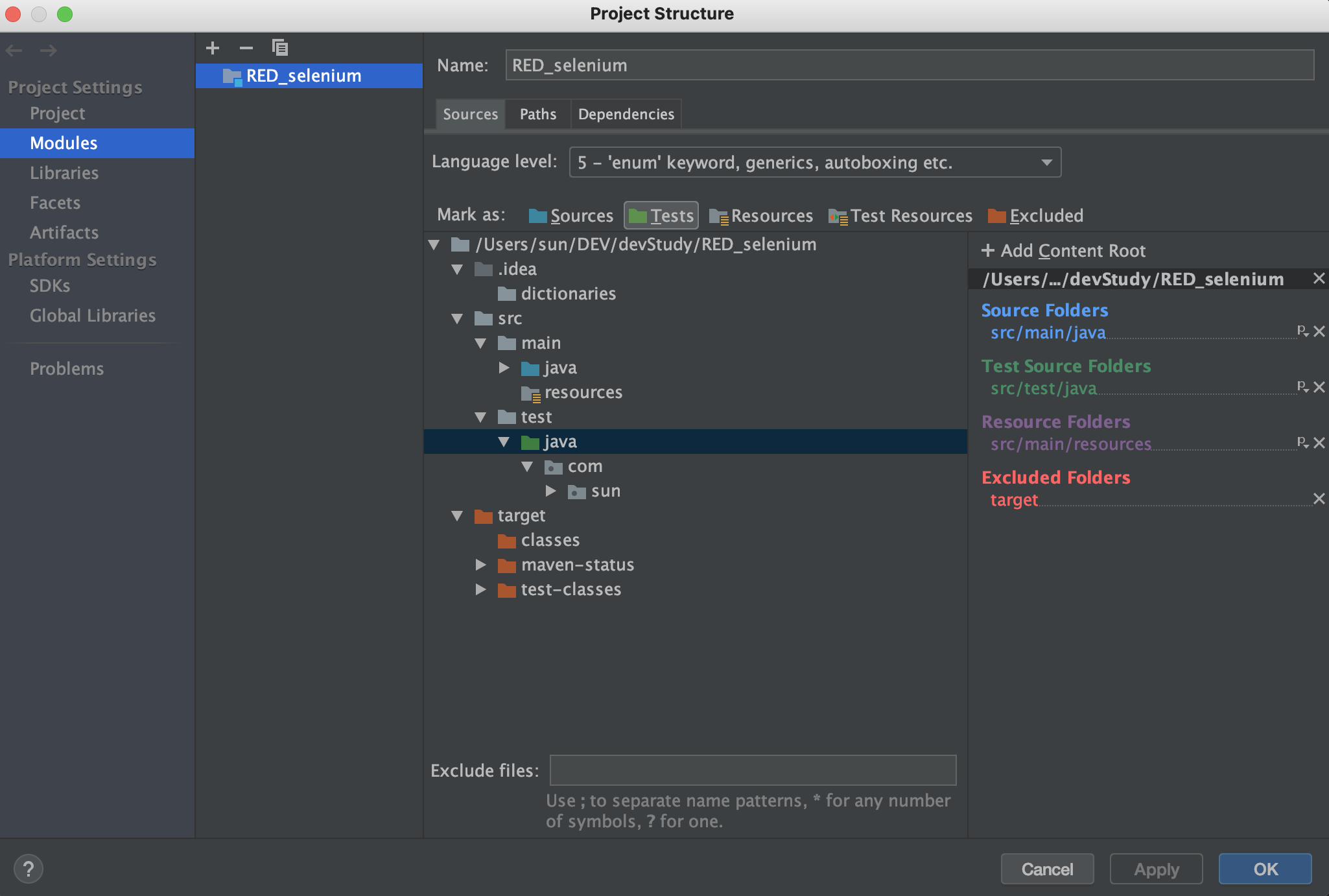
Task: Remove target from excluded folders
Action: 1319,499
